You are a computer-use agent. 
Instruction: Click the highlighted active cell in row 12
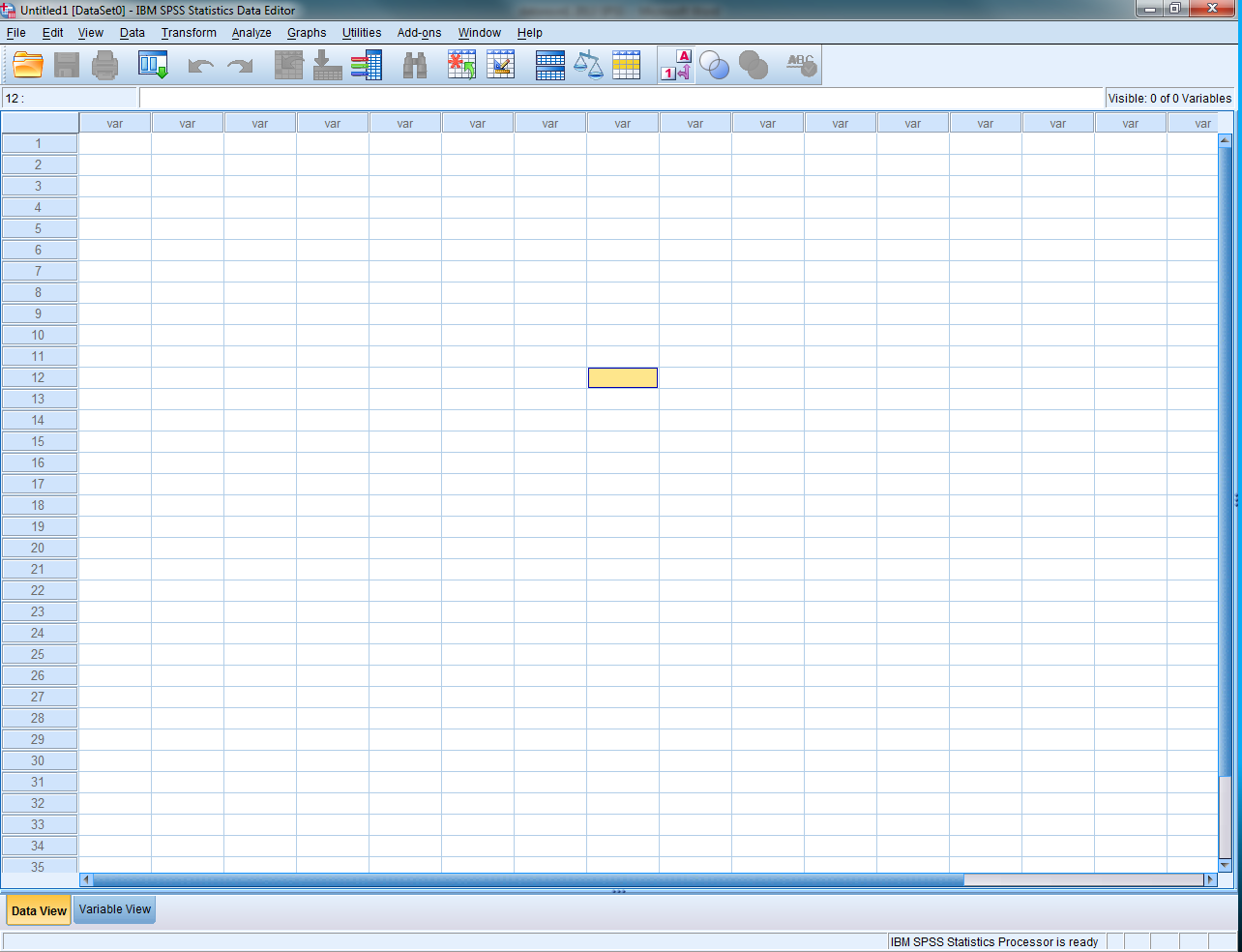623,377
